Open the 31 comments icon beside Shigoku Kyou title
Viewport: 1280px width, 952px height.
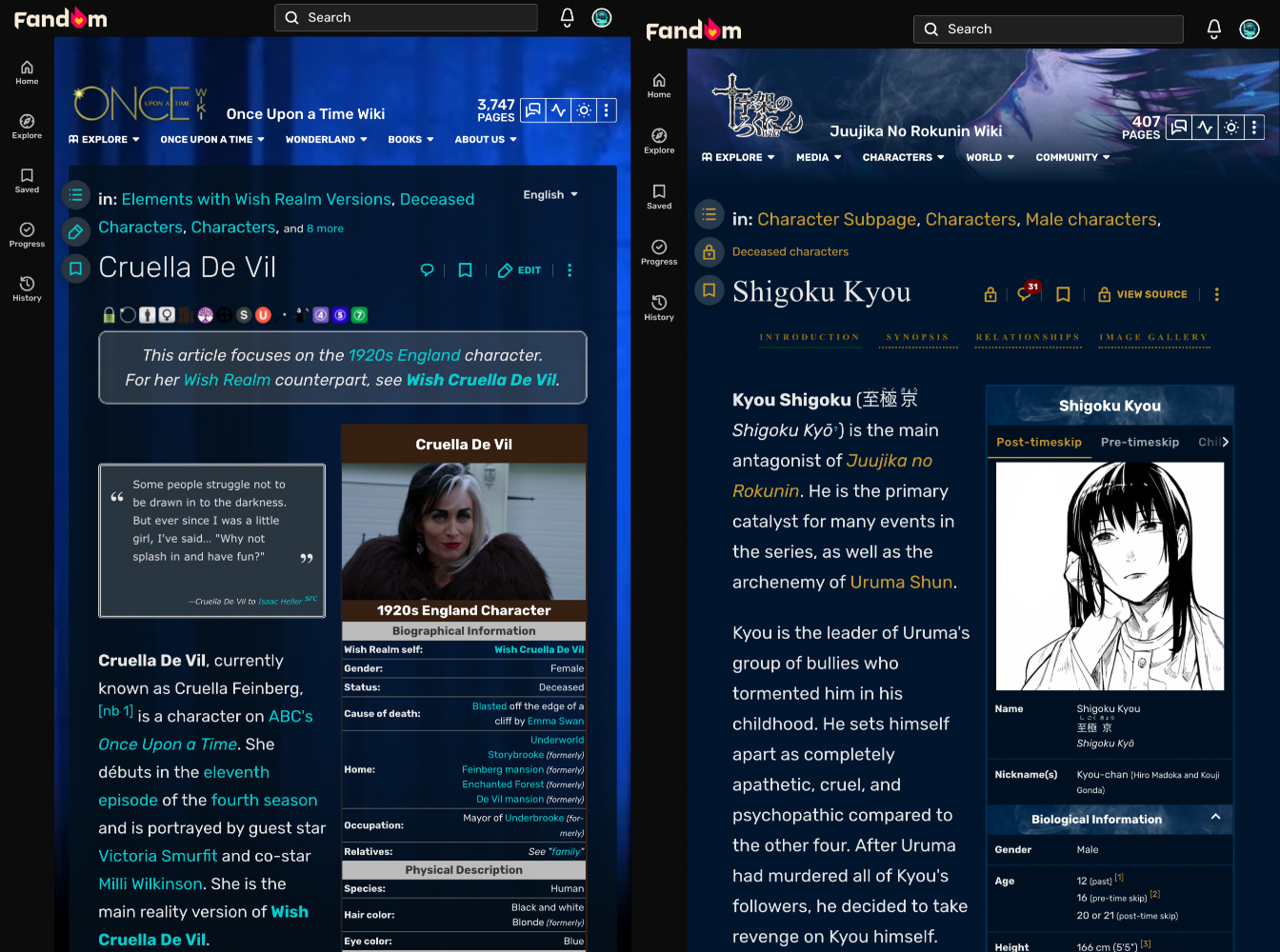tap(1027, 293)
